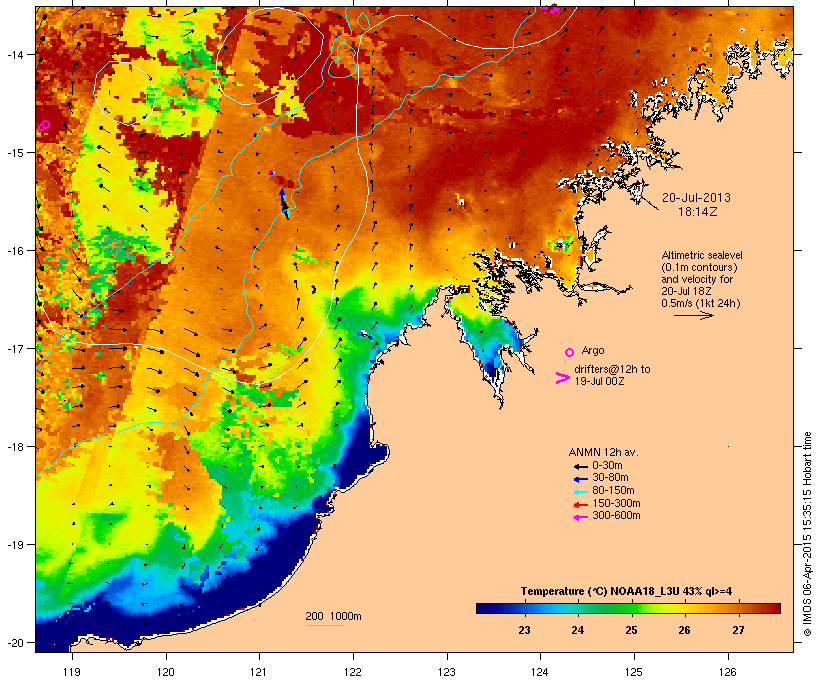Image resolution: width=820 pixels, height=680 pixels.
Task: Click the blue 30-80m legend arrow
Action: tap(580, 479)
